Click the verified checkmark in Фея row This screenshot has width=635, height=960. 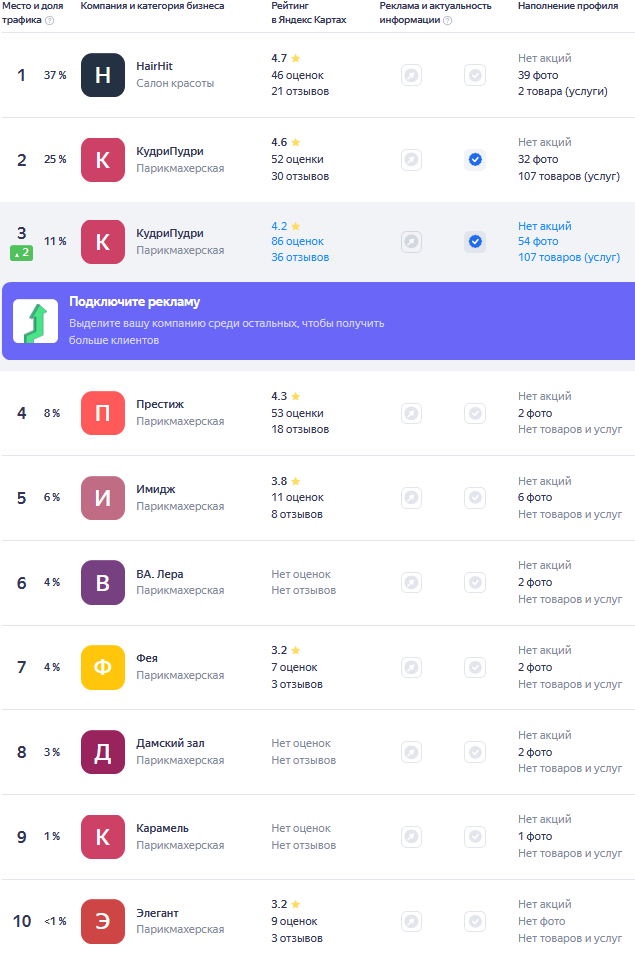(x=475, y=667)
